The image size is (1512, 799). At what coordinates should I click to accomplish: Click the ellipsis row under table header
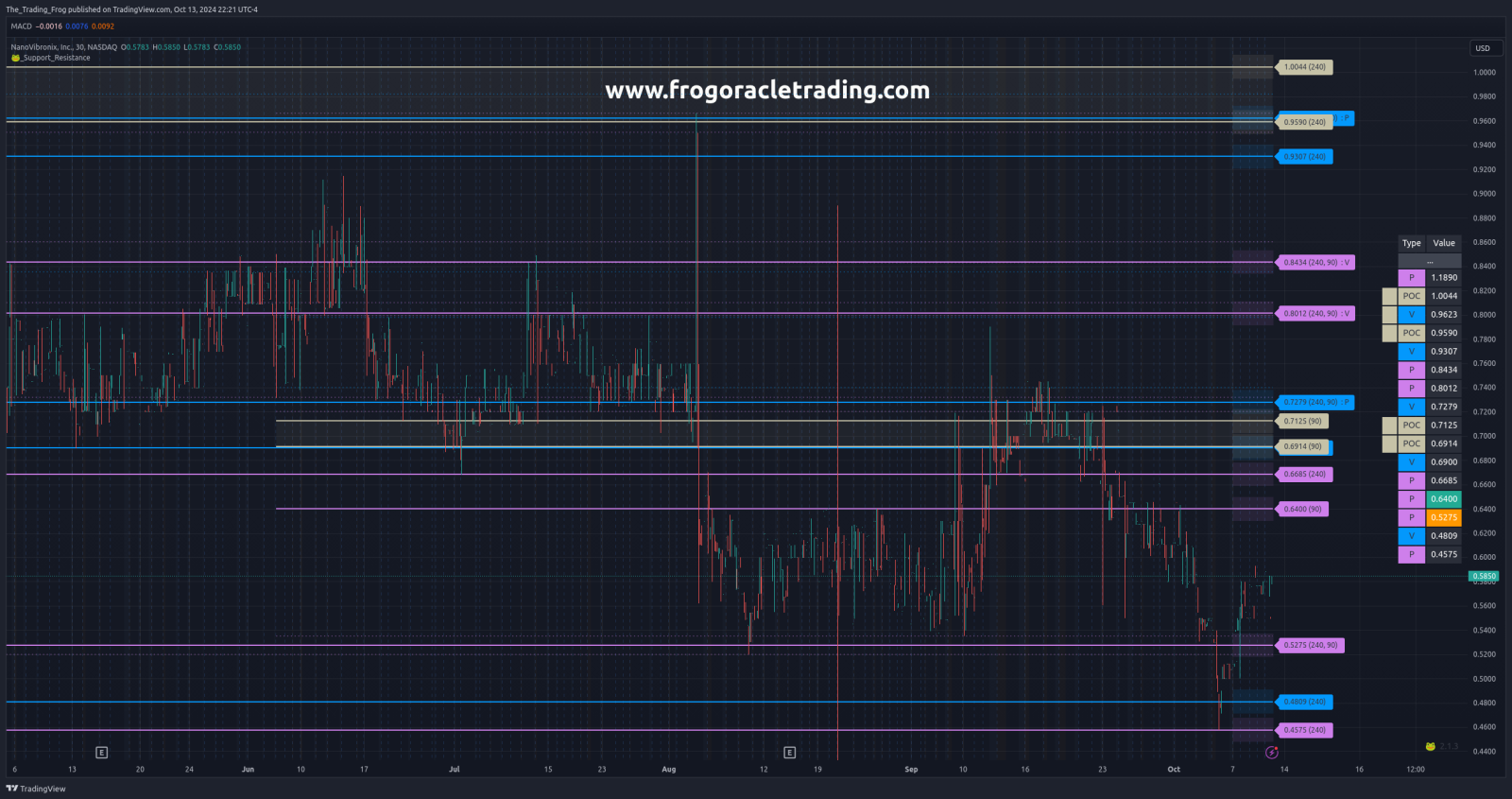(x=1430, y=261)
